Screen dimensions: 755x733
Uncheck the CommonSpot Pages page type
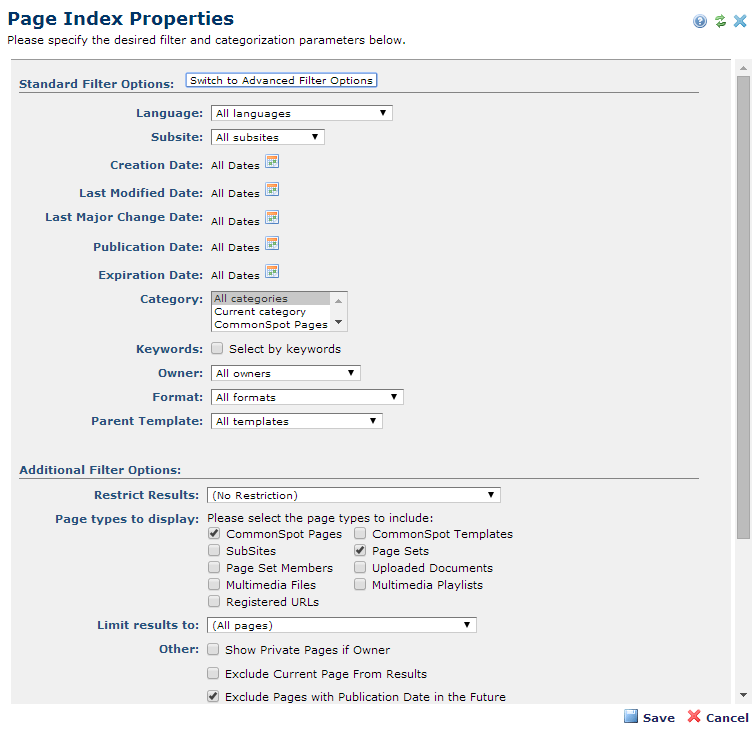[x=214, y=534]
